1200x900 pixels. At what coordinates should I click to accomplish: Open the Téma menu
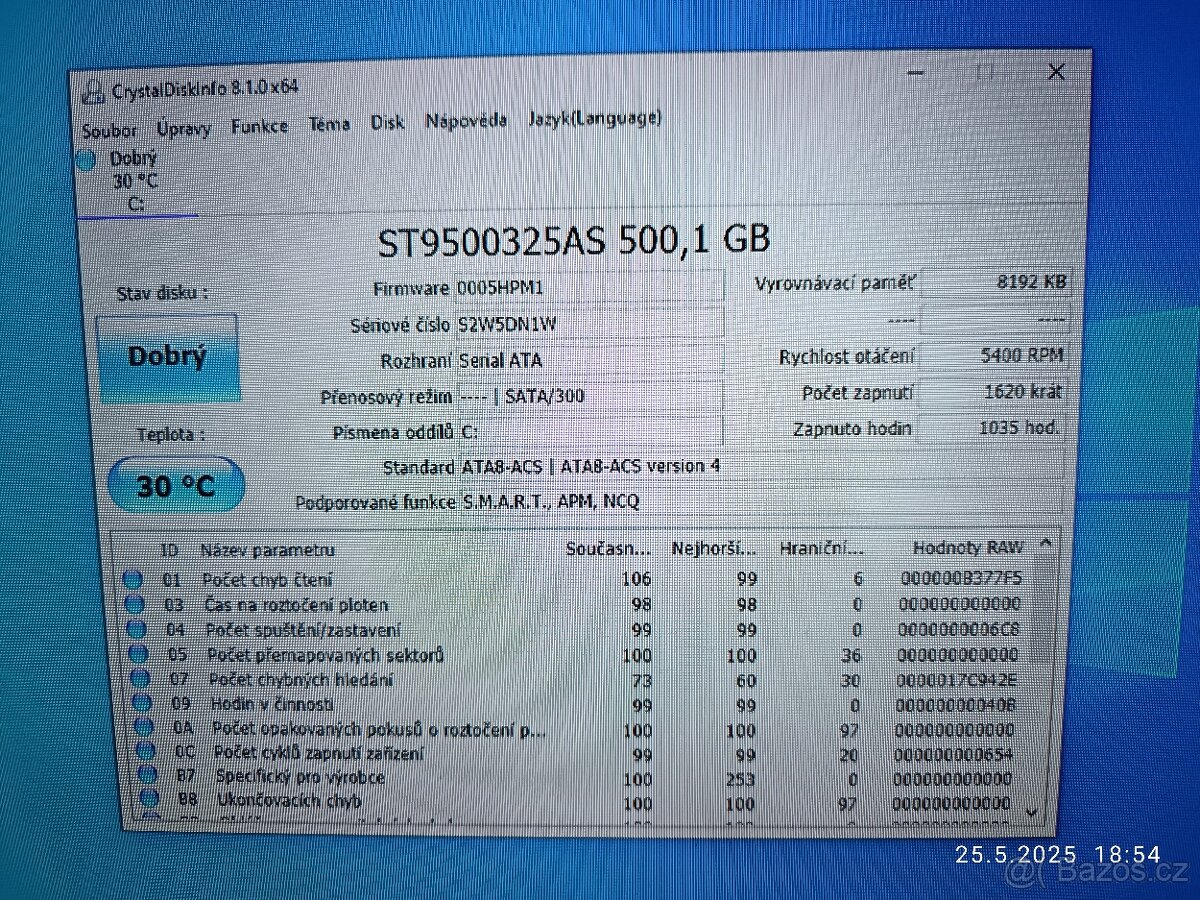(x=329, y=124)
